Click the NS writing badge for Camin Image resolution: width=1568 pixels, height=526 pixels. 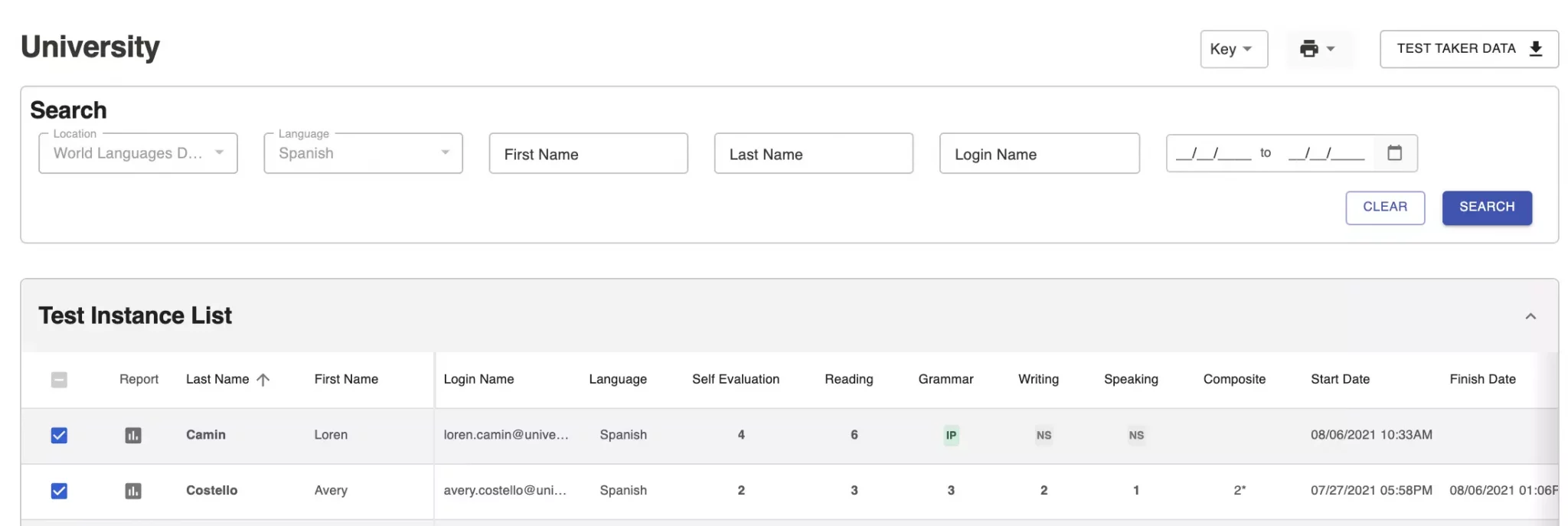coord(1044,436)
